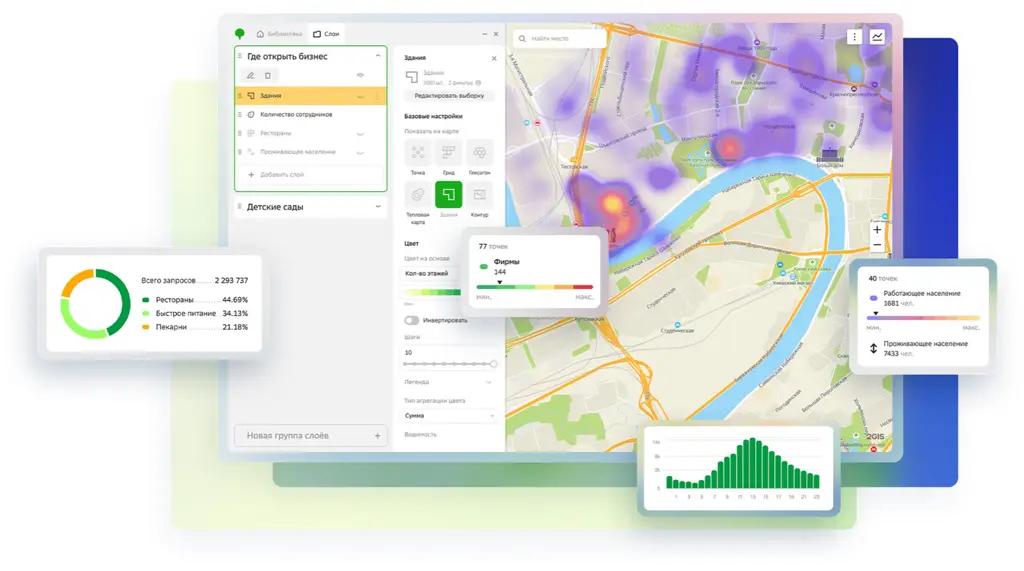Open the Библиотека tab

point(279,34)
